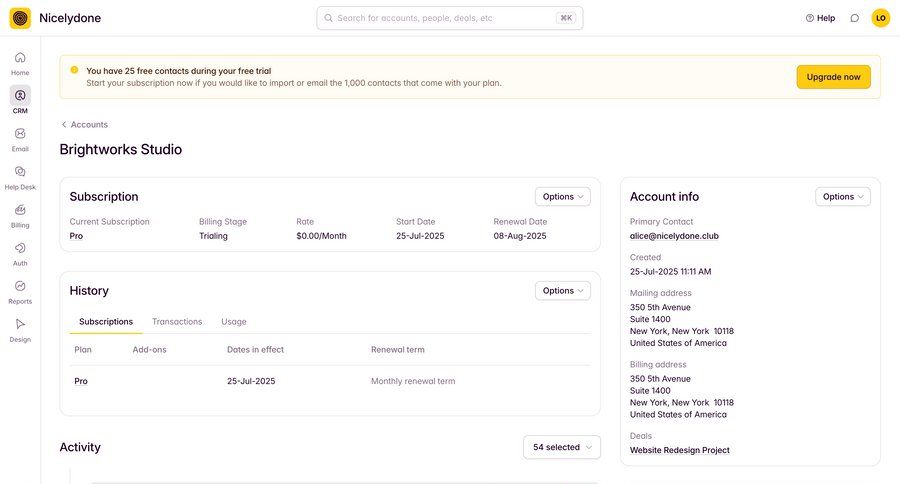Click the chat messages icon in header

pyautogui.click(x=854, y=18)
